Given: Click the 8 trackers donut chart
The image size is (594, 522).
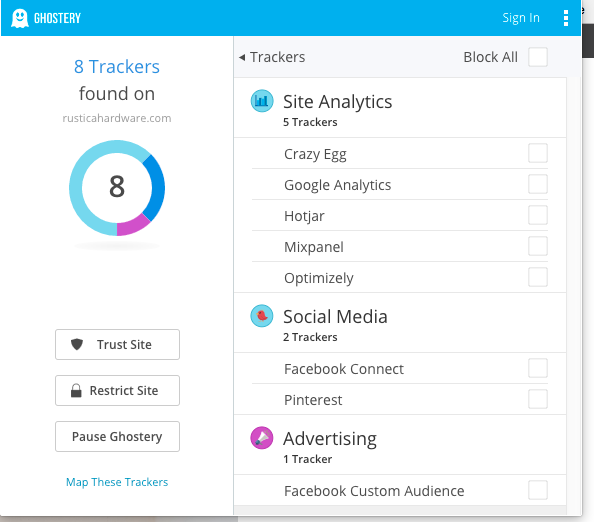Looking at the screenshot, I should tap(117, 188).
